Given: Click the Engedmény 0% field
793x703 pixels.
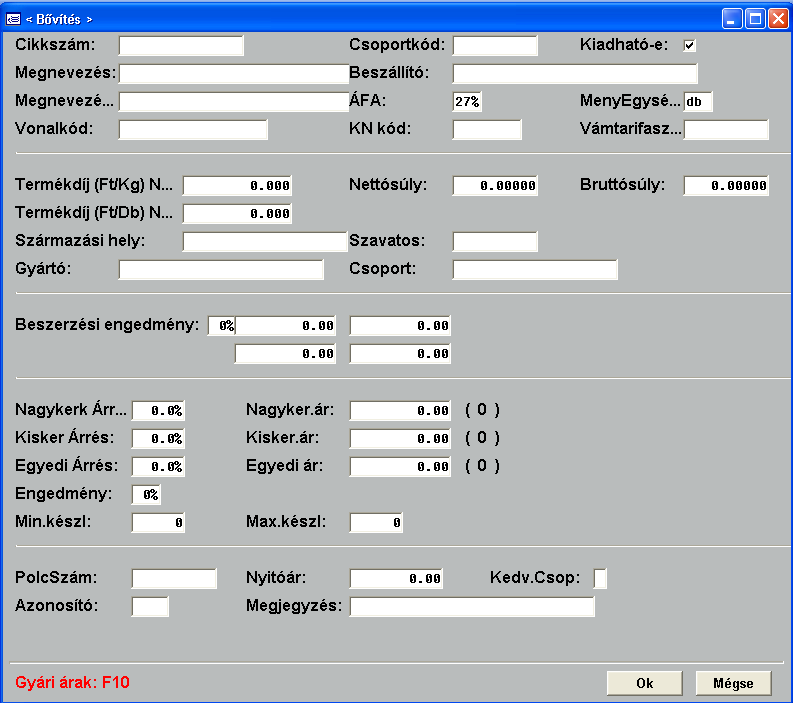Looking at the screenshot, I should click(146, 495).
